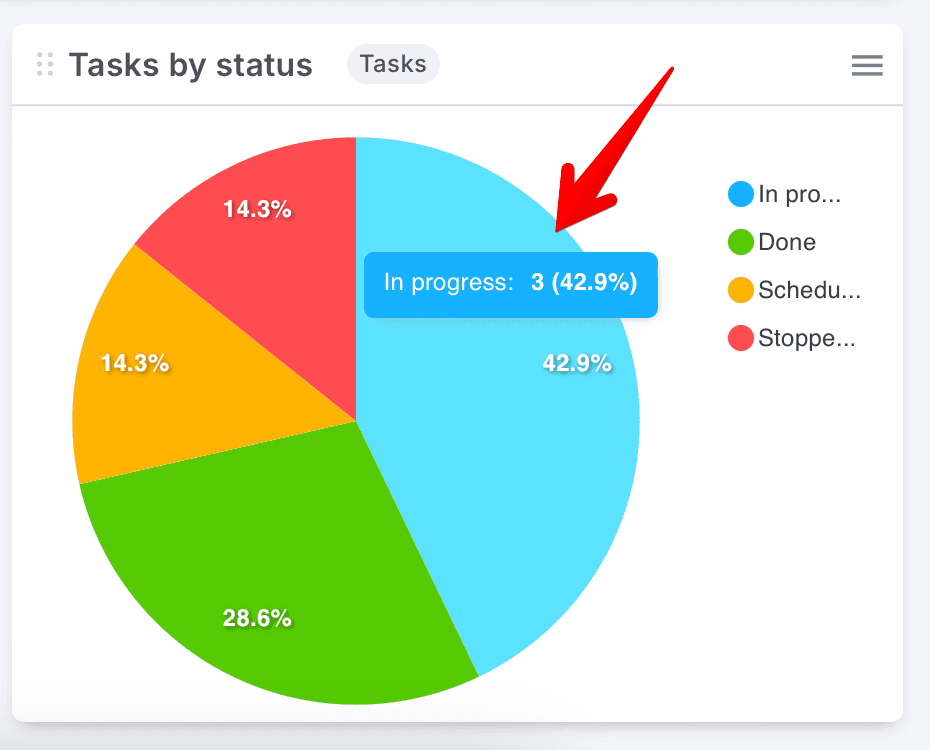Click the blue In progress legend dot

[x=740, y=194]
